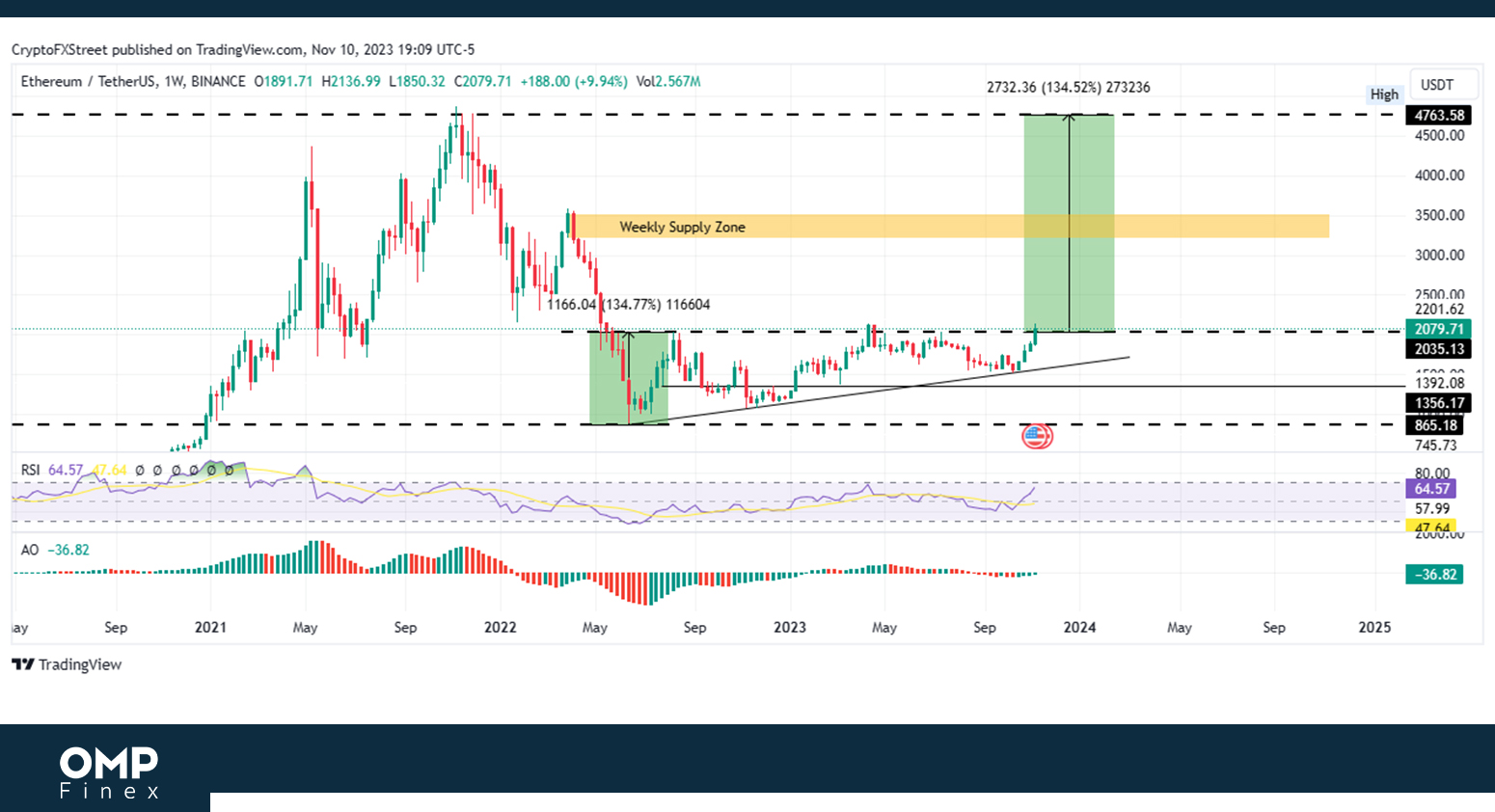Click the 2024 label on the time axis
The height and width of the screenshot is (812, 1495).
(x=1079, y=627)
